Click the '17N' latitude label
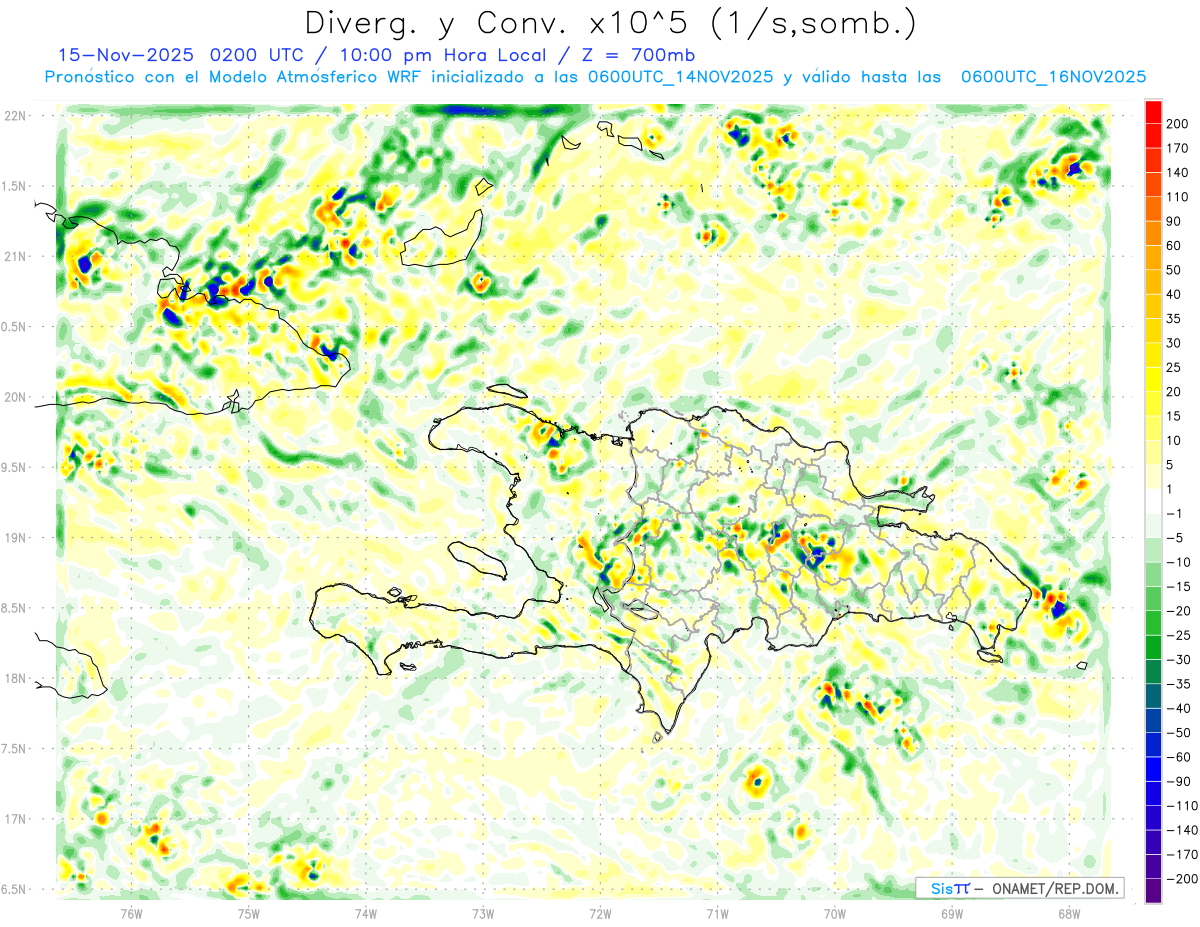Image resolution: width=1200 pixels, height=927 pixels. pos(15,819)
